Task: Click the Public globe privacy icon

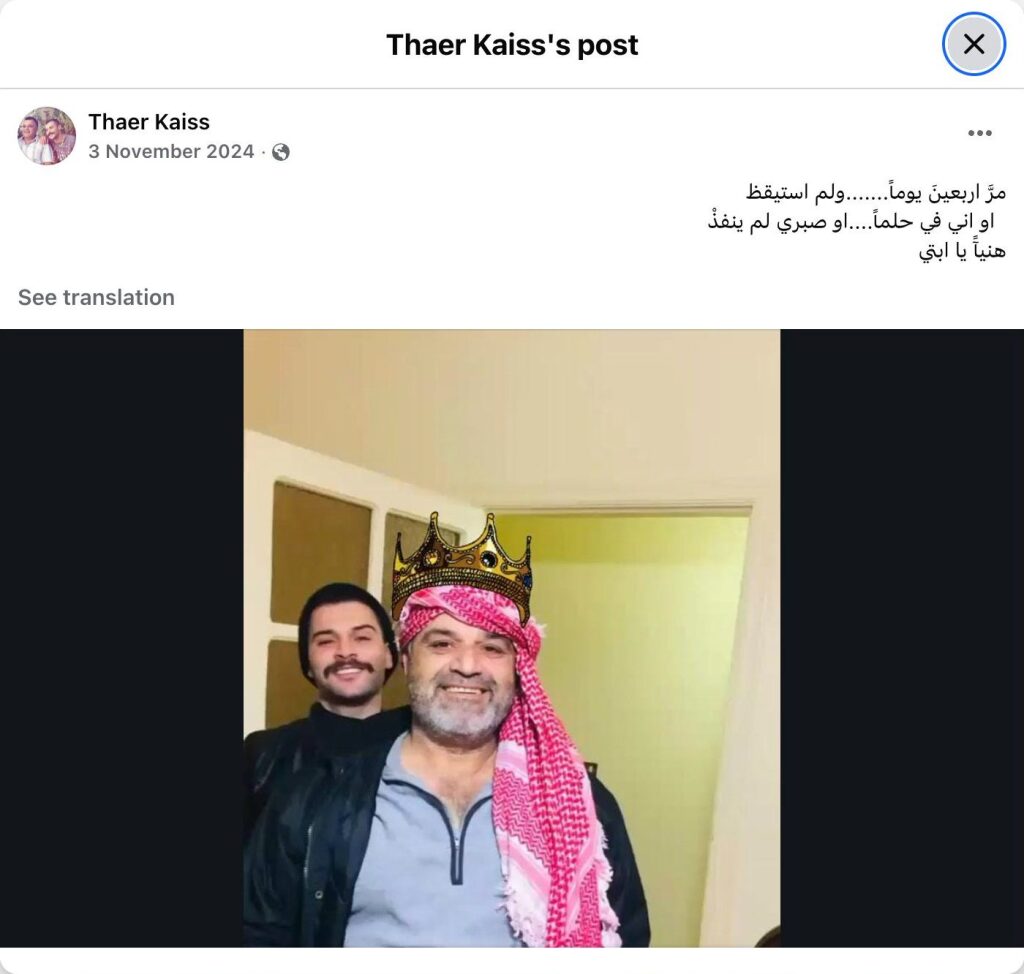Action: click(281, 152)
